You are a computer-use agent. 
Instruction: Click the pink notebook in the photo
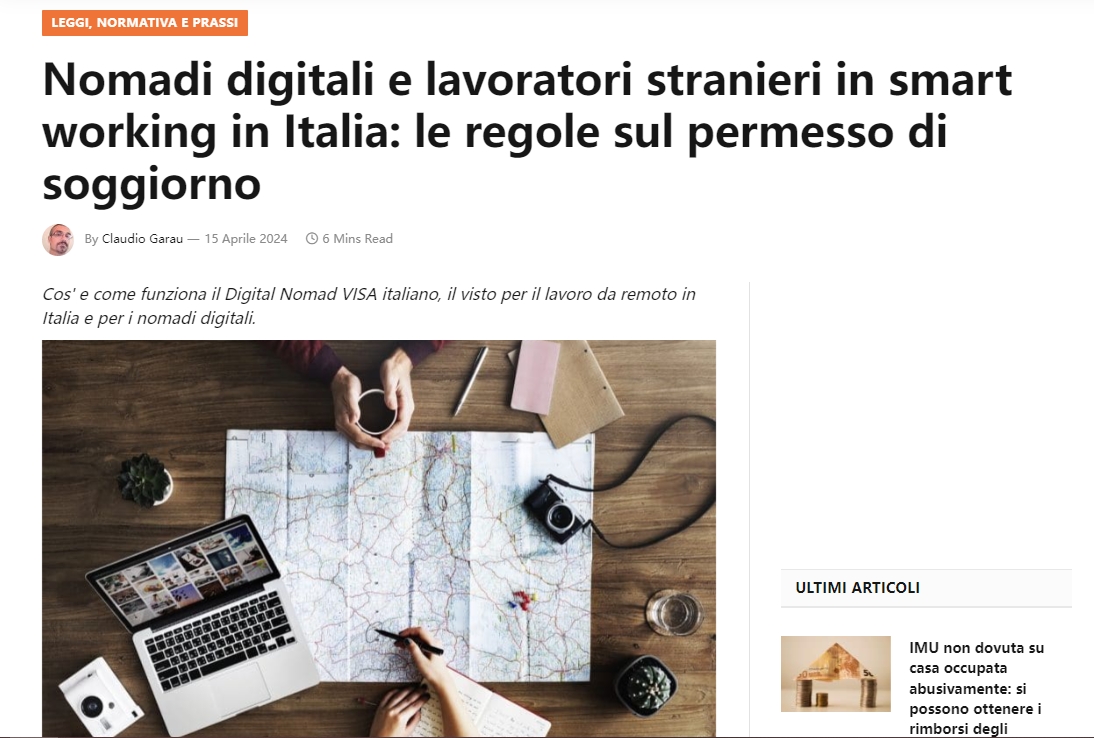point(535,378)
